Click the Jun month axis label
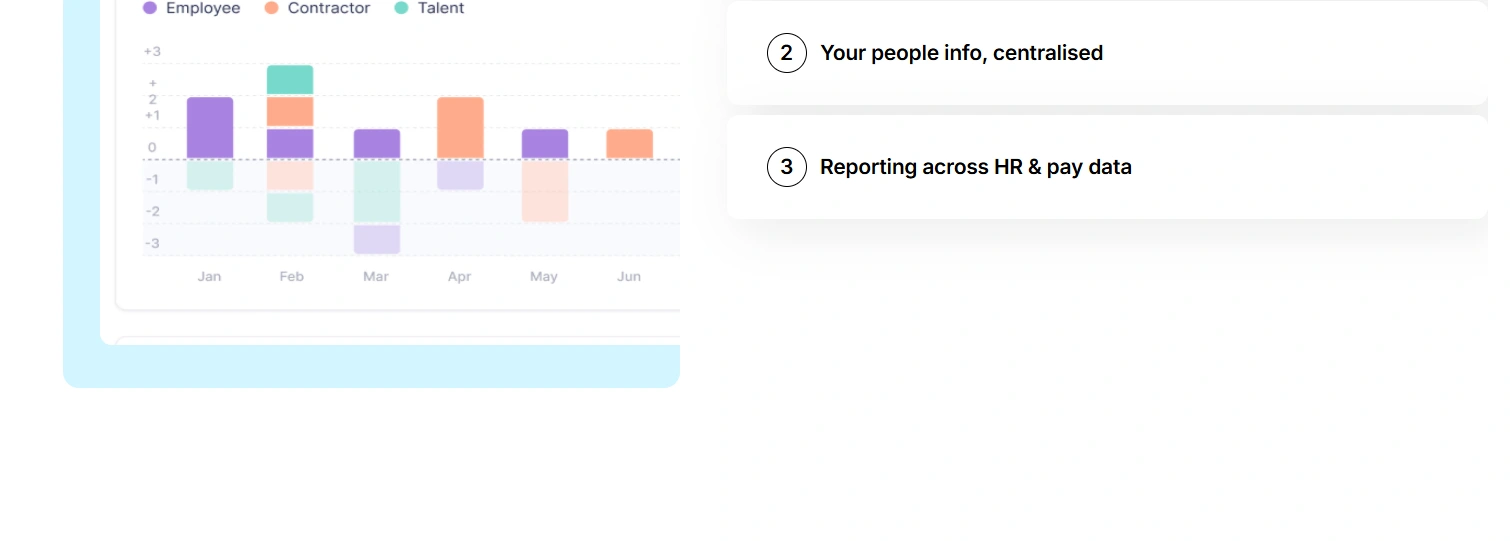This screenshot has width=1510, height=541. click(x=629, y=276)
